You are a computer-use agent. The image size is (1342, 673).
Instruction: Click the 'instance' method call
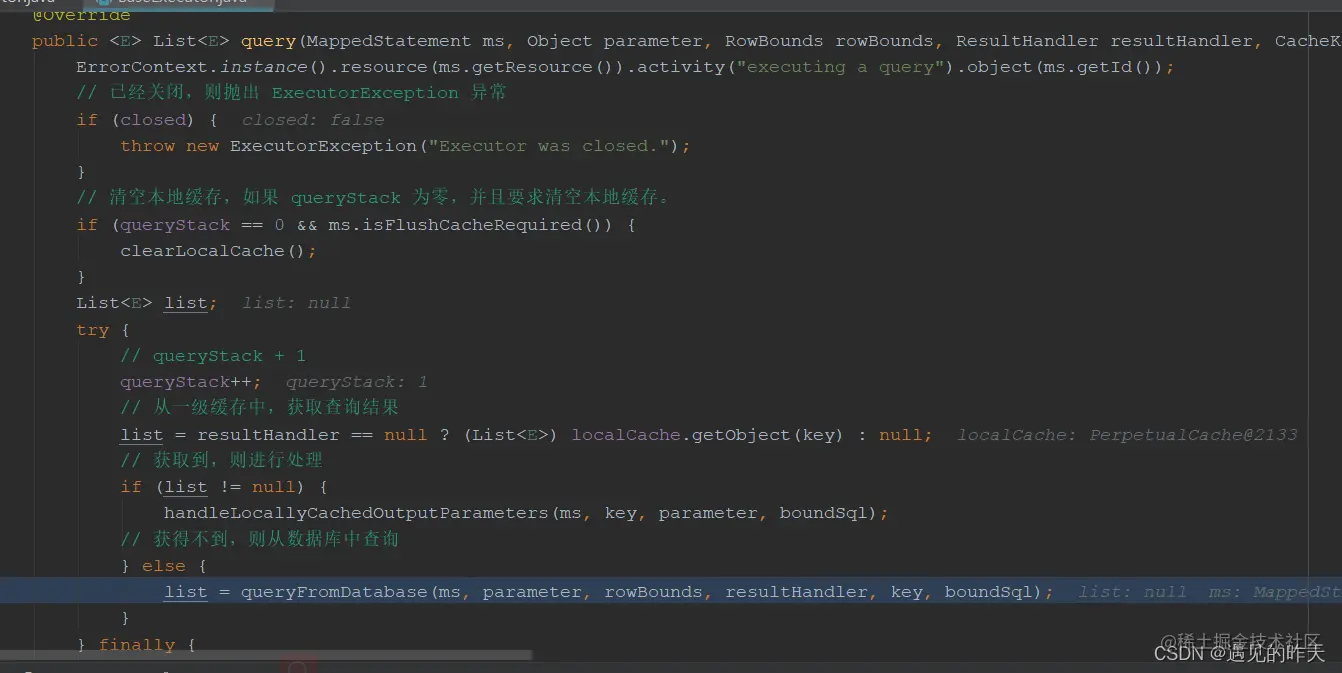(263, 67)
